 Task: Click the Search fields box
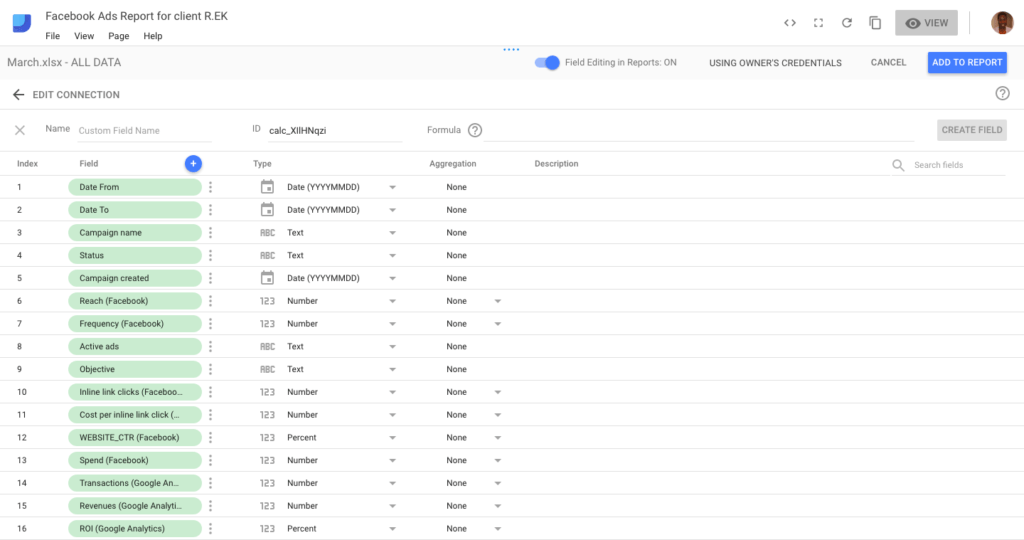pyautogui.click(x=959, y=165)
